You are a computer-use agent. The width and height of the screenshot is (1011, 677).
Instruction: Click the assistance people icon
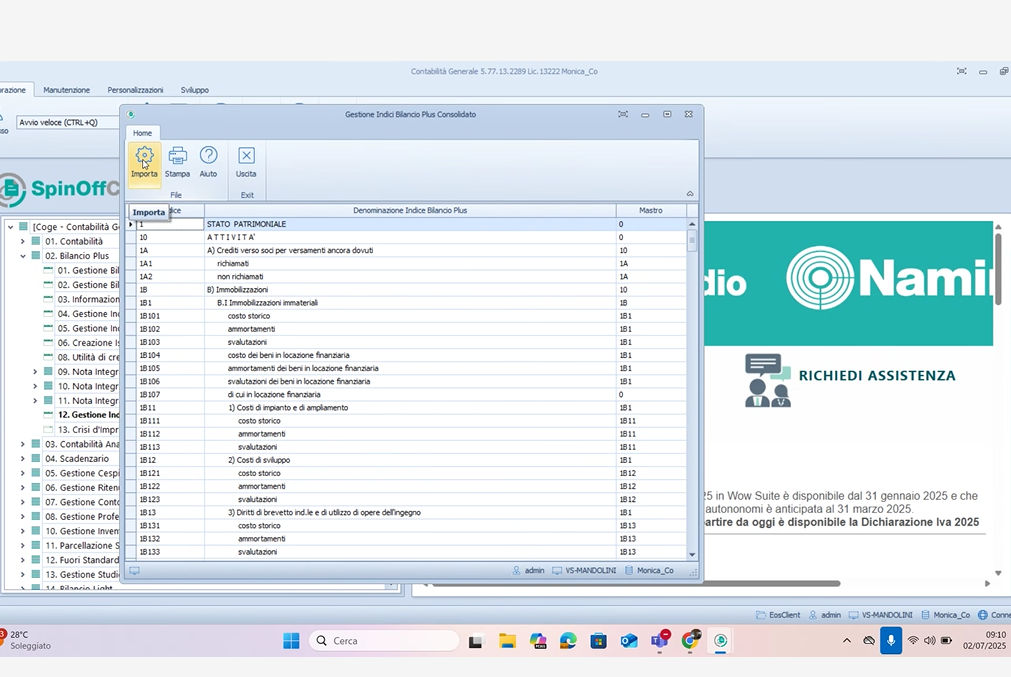[767, 380]
